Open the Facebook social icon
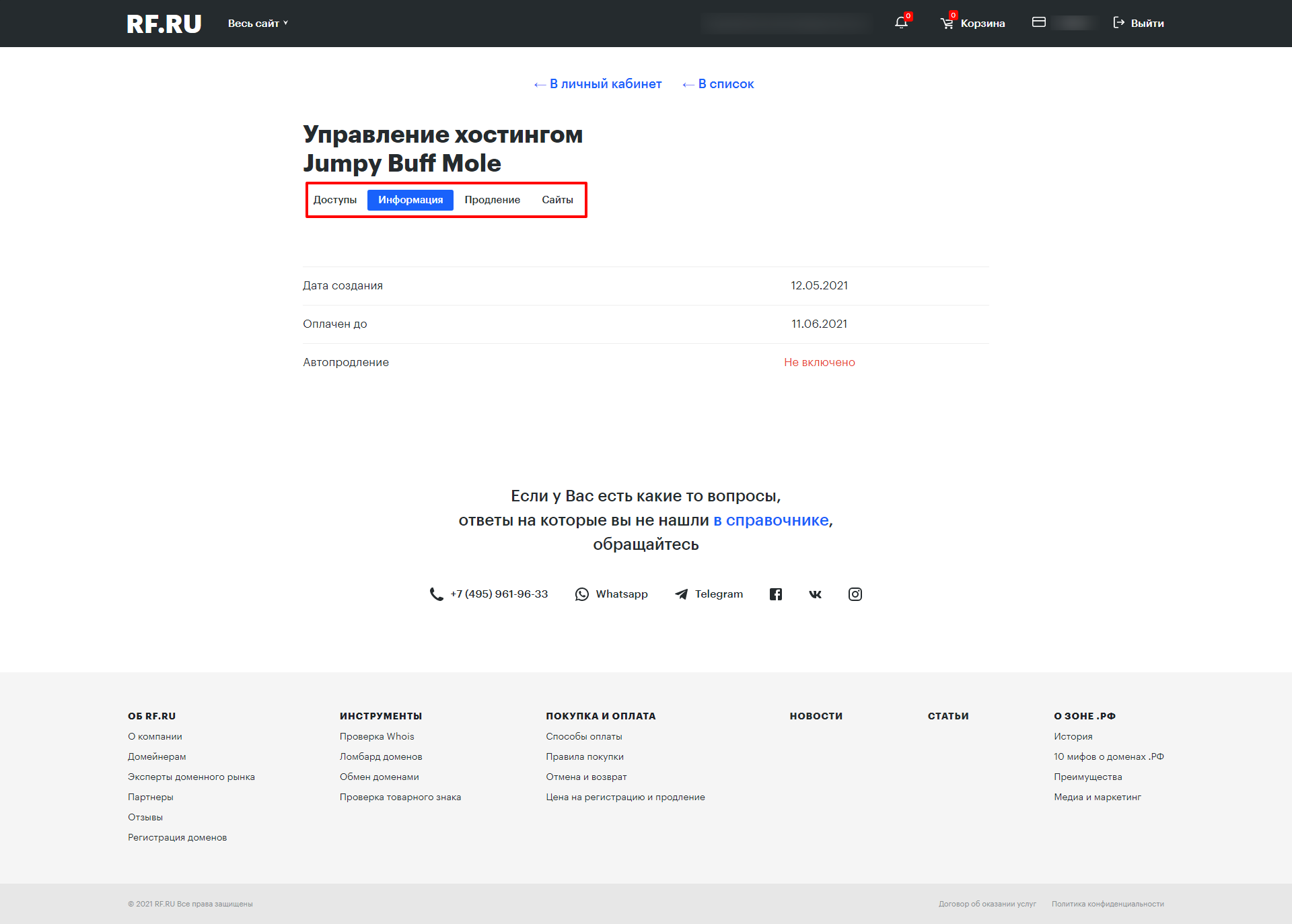The height and width of the screenshot is (924, 1292). 776,594
